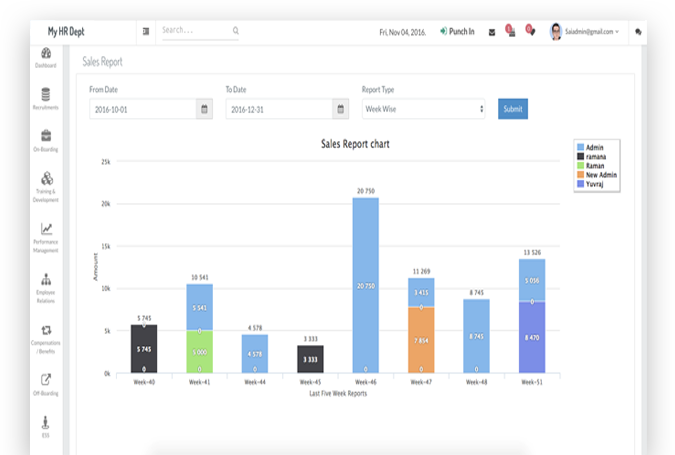675x455 pixels.
Task: Click the purple 8 470 segment in Week-51
Action: coord(532,337)
